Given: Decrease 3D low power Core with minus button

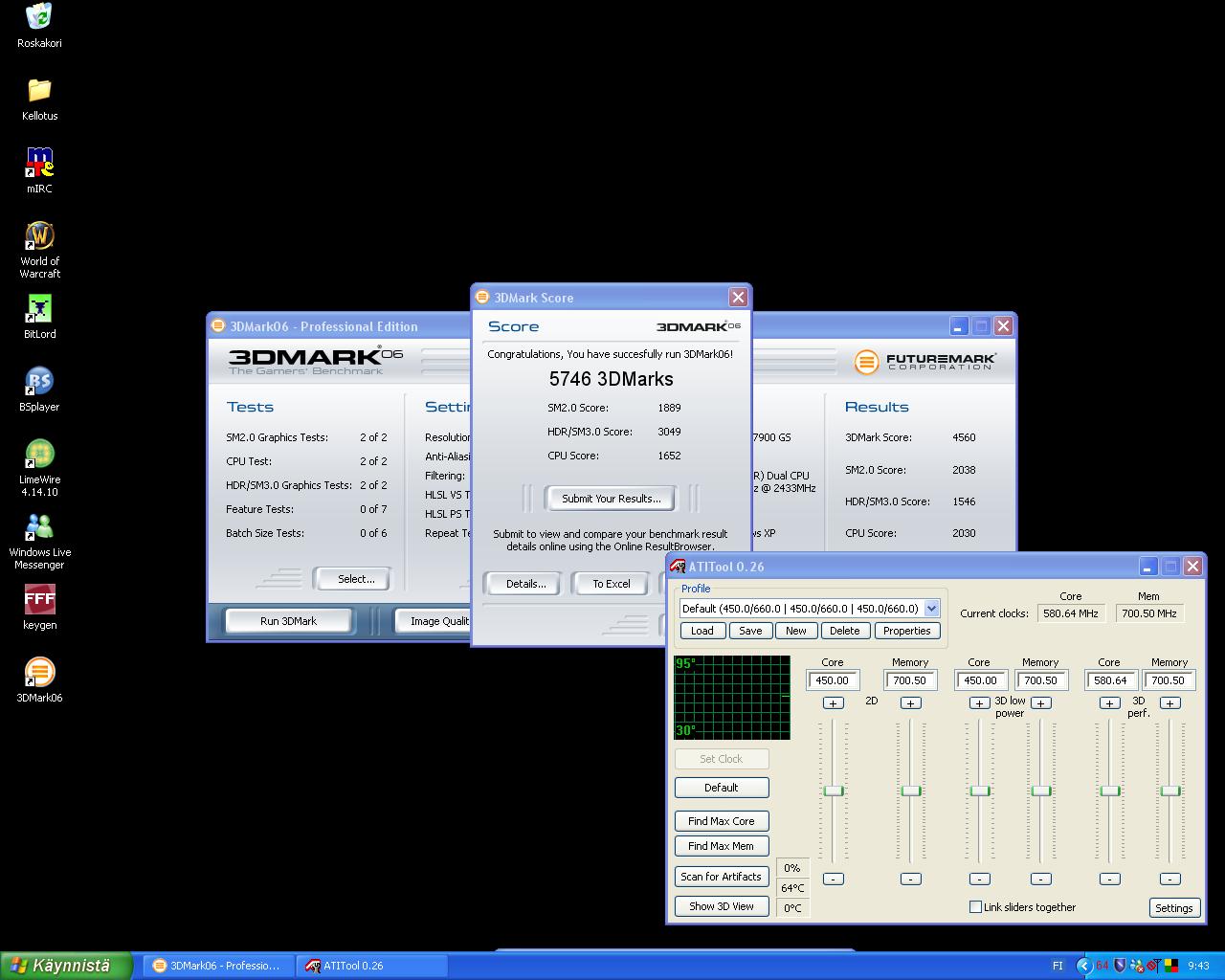Looking at the screenshot, I should [979, 879].
